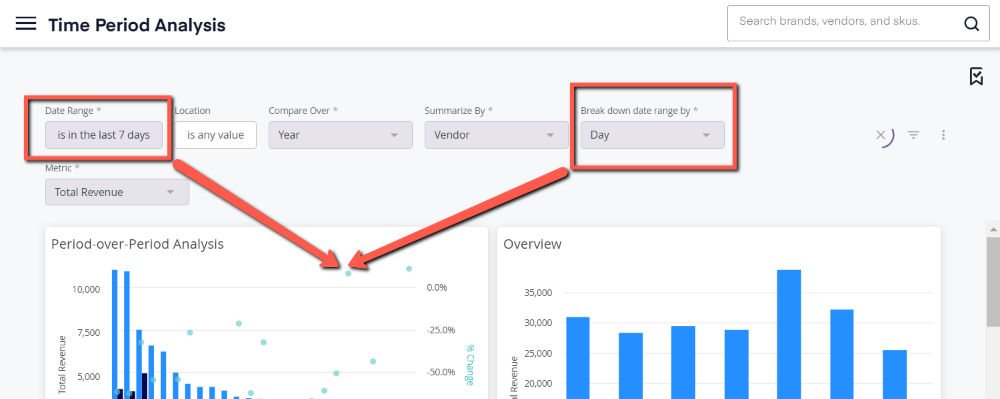Click the Time Period Analysis page title

click(136, 25)
